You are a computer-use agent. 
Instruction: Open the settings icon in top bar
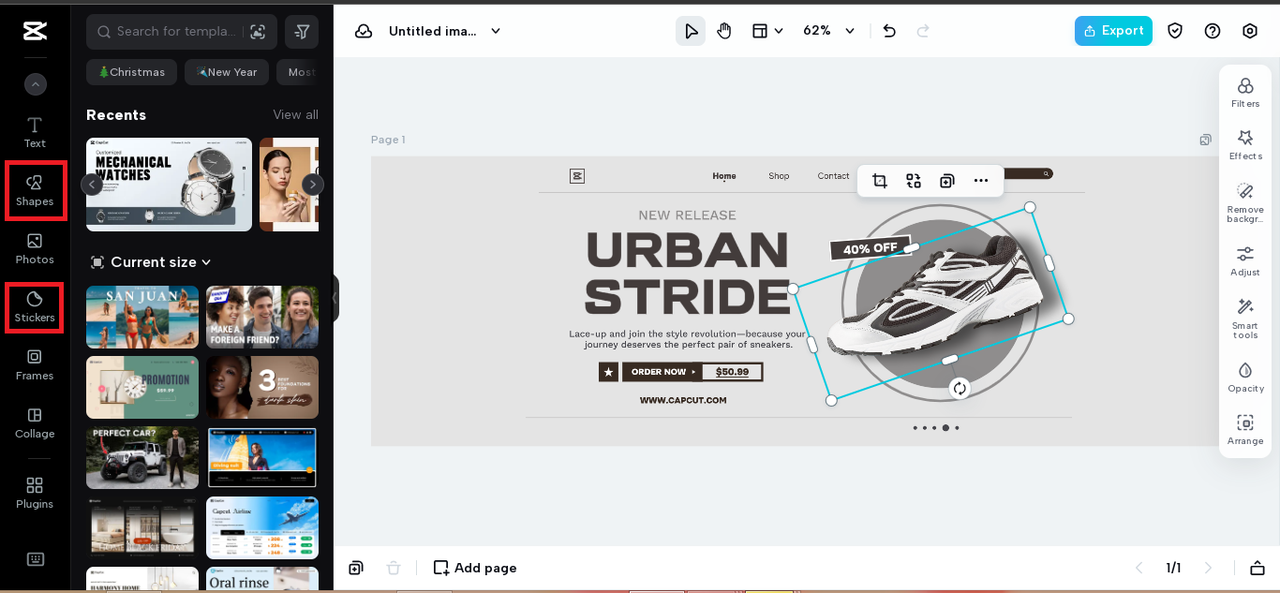coord(1250,31)
